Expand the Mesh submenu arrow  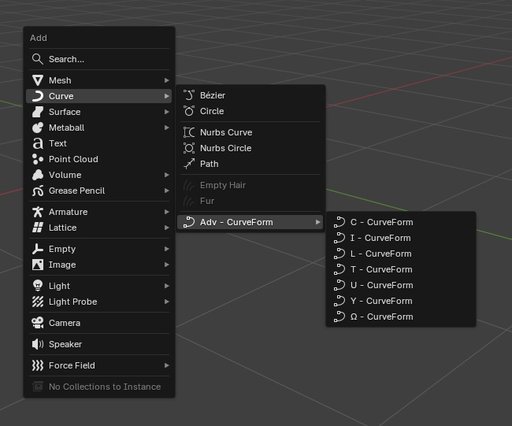click(167, 80)
